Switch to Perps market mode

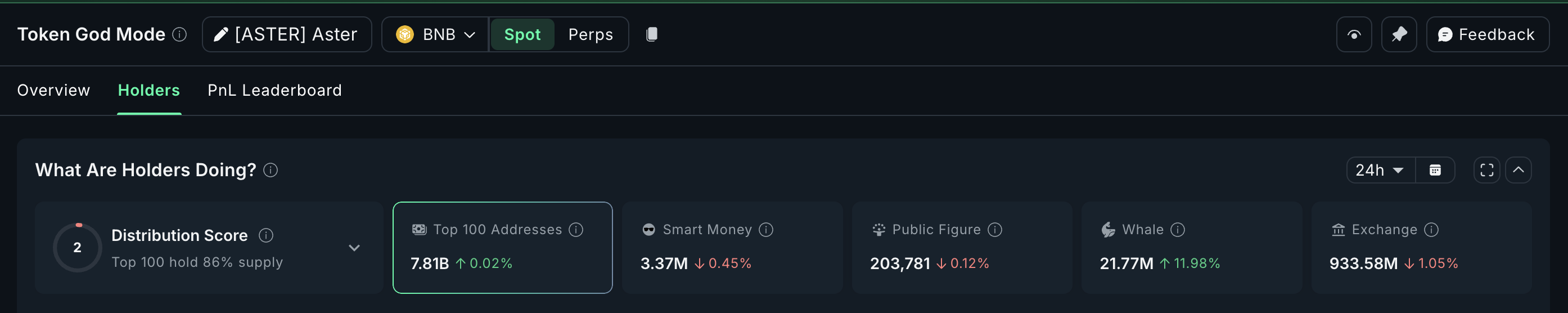(590, 34)
